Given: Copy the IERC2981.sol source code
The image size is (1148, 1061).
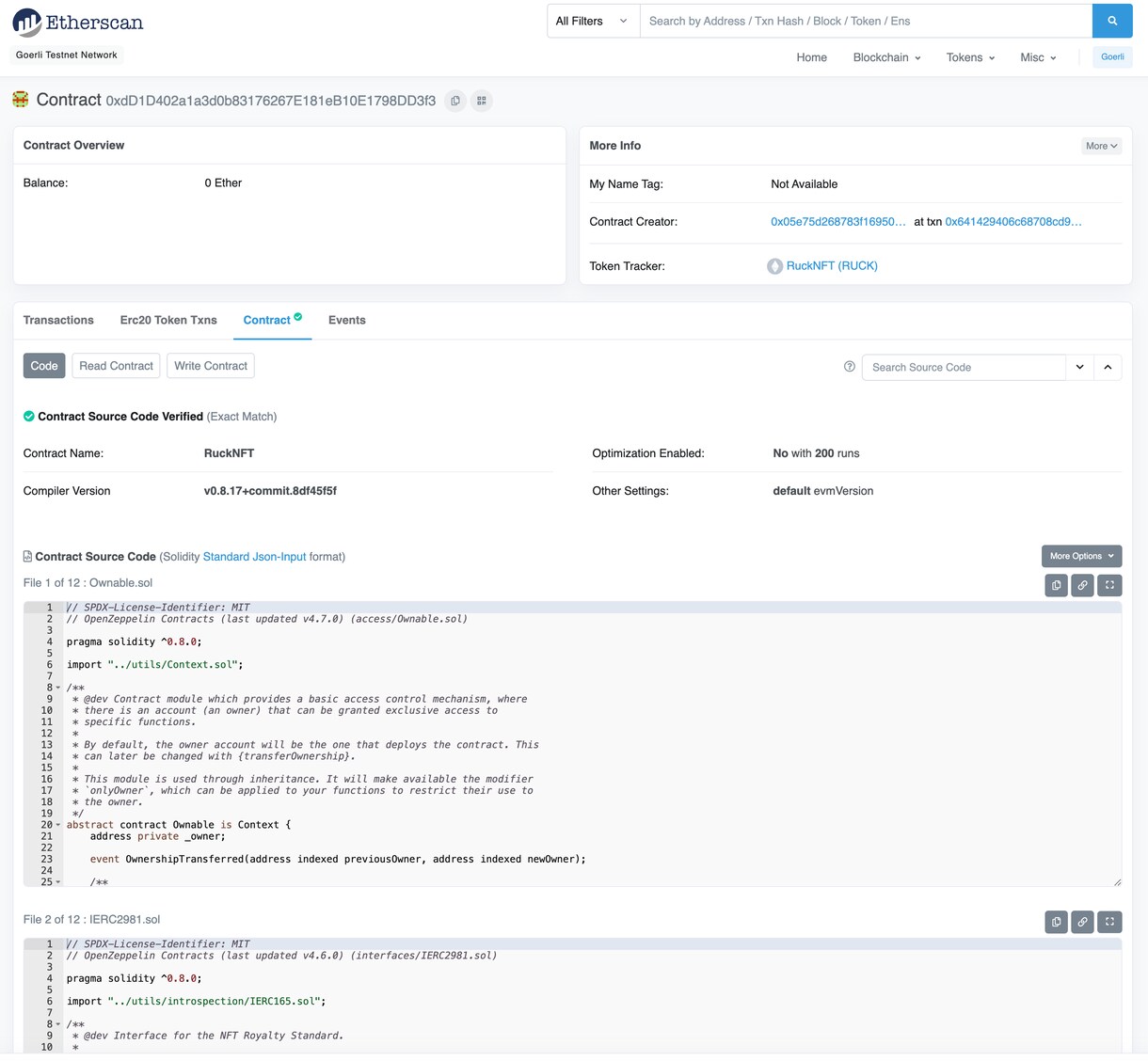Looking at the screenshot, I should click(1057, 922).
